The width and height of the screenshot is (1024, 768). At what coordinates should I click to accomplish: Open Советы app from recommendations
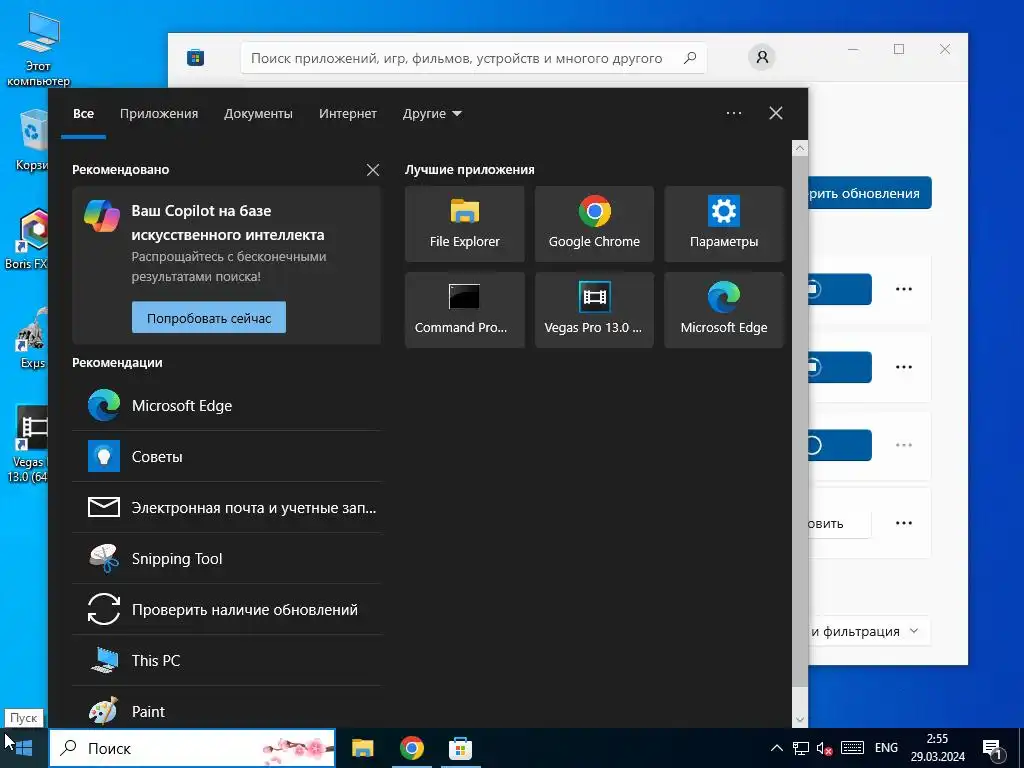226,456
